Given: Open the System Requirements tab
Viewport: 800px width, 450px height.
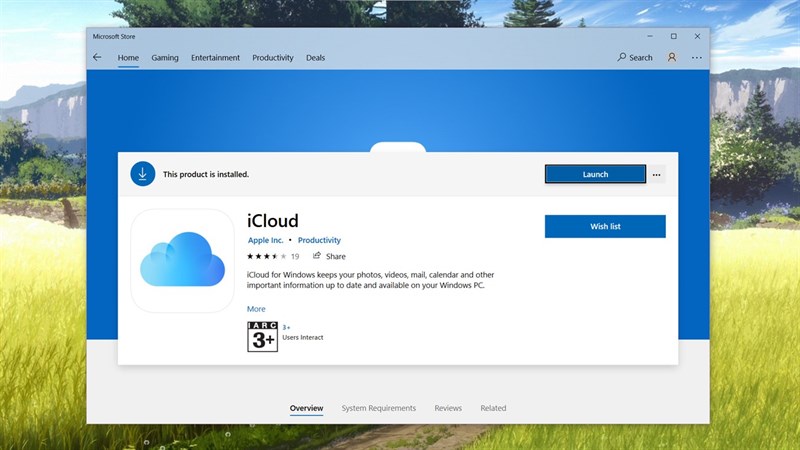Looking at the screenshot, I should click(379, 408).
